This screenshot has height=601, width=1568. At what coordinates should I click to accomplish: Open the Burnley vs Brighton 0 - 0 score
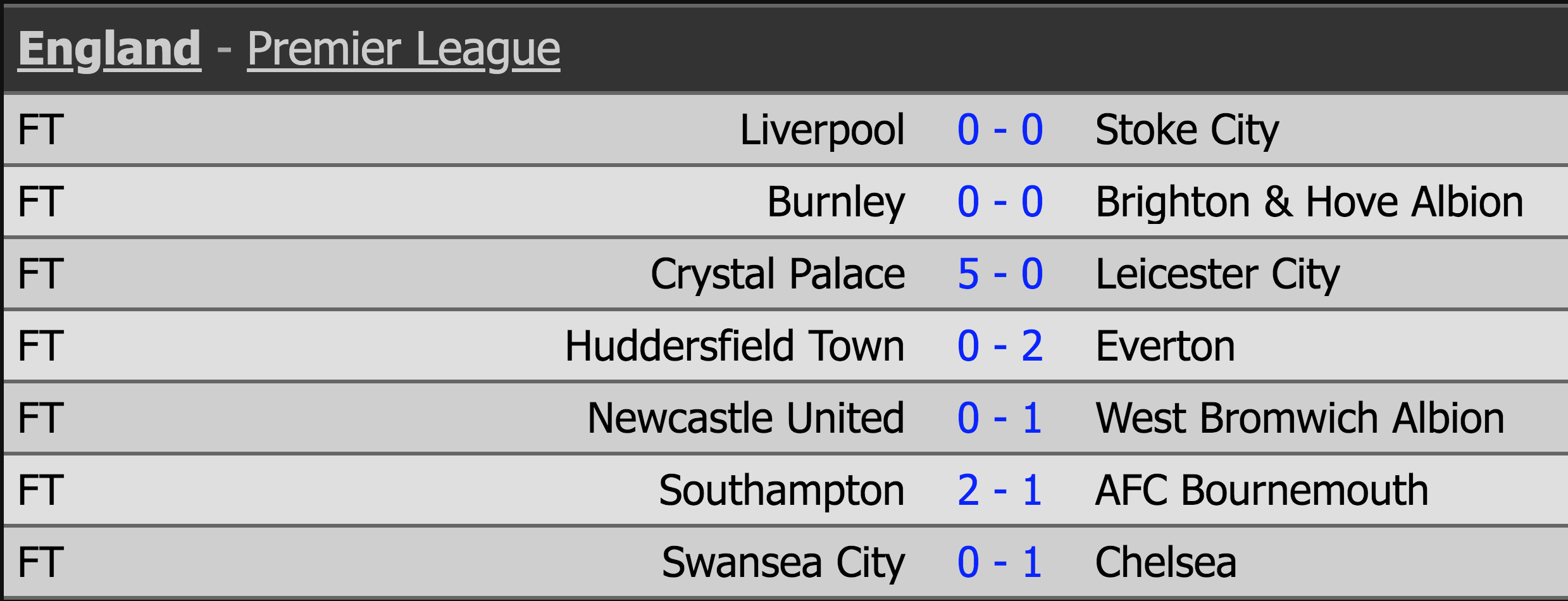(1000, 202)
